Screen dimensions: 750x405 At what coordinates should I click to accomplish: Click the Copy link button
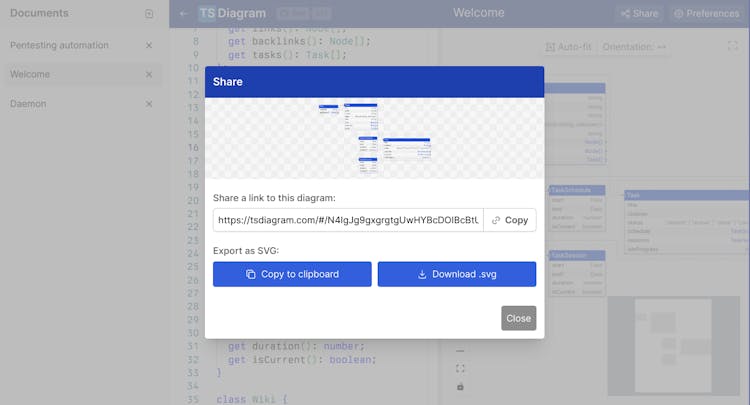click(x=509, y=220)
